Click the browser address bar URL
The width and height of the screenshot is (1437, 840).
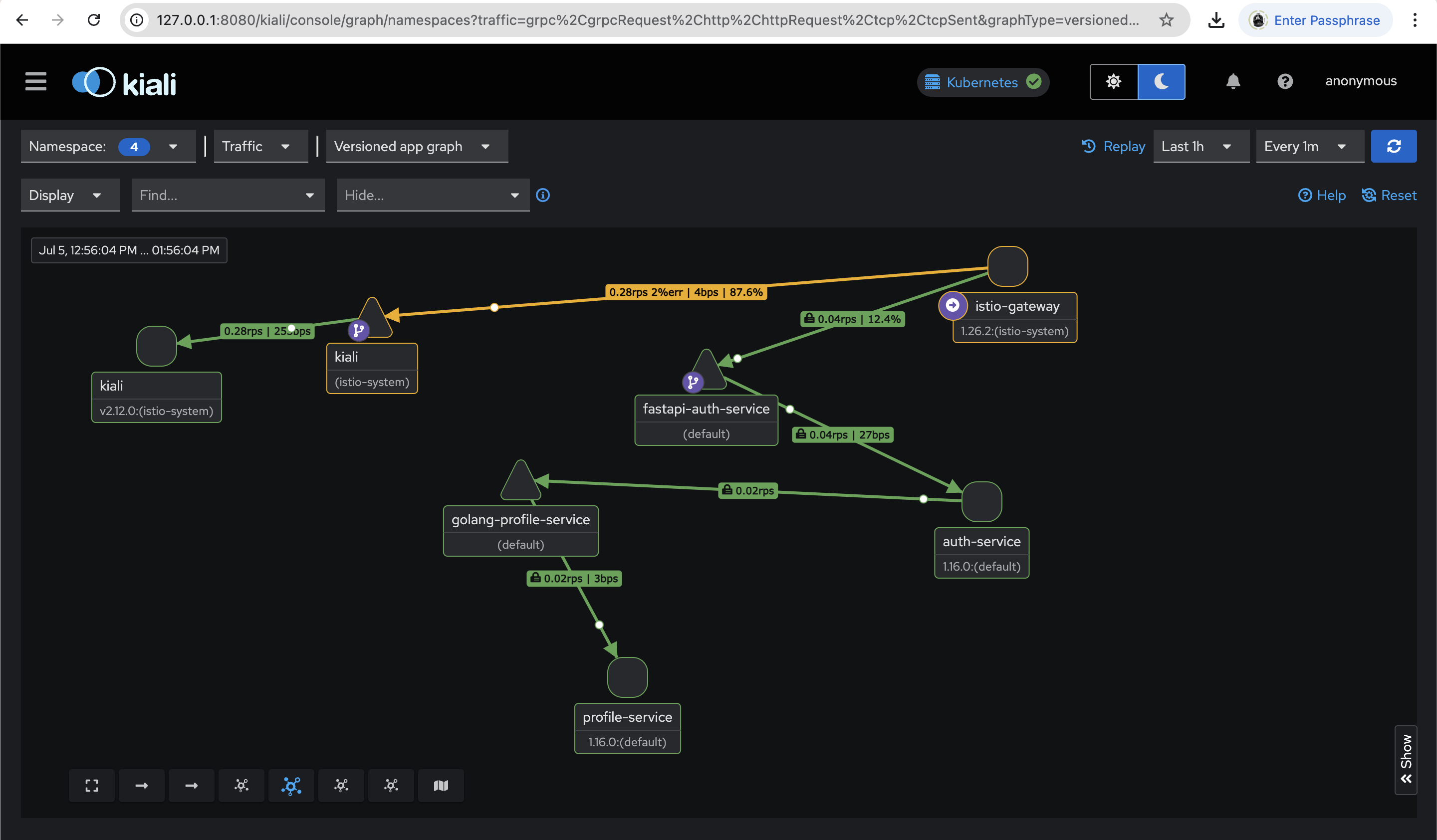coord(647,20)
